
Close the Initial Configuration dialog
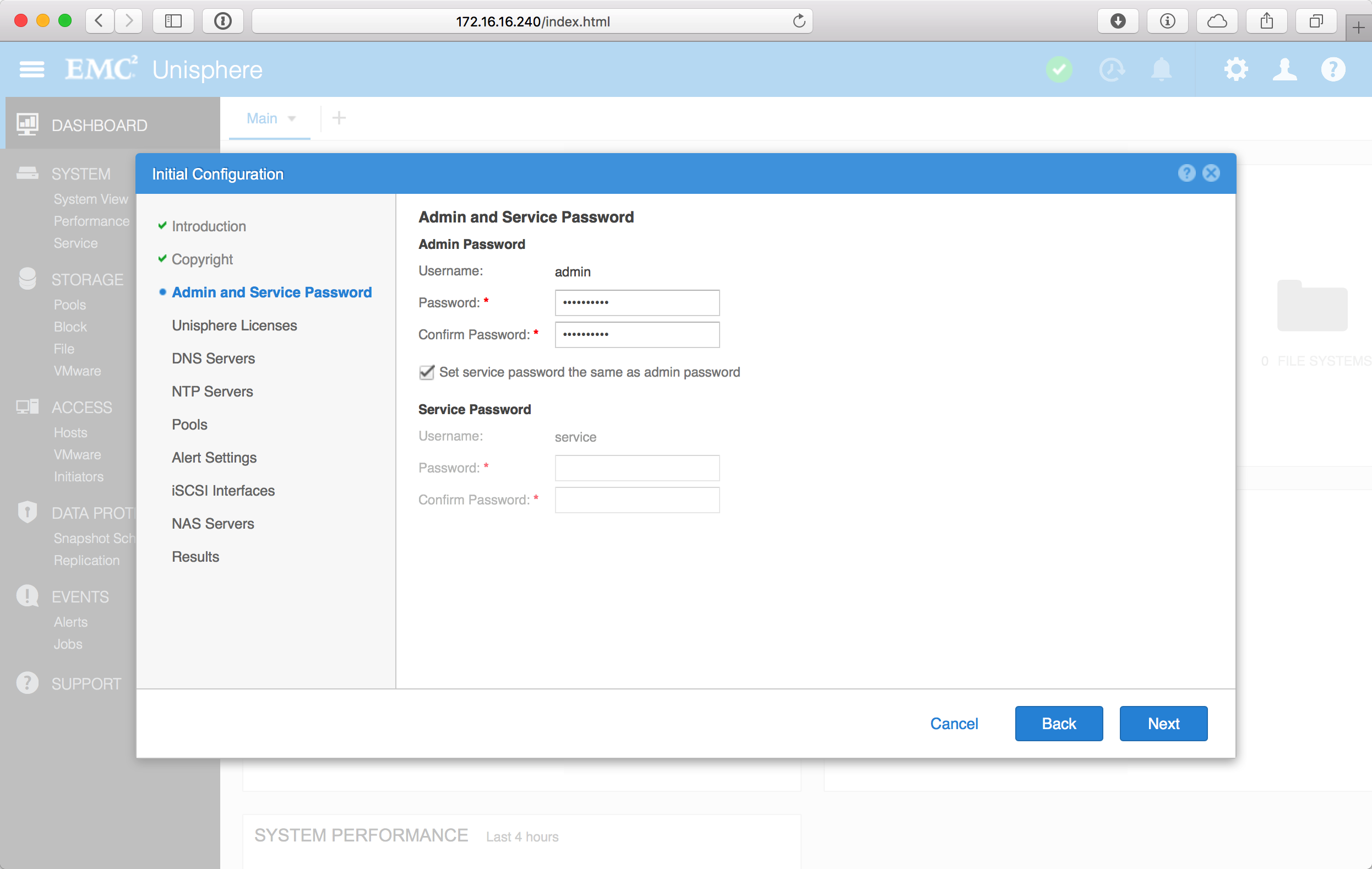[x=1211, y=173]
